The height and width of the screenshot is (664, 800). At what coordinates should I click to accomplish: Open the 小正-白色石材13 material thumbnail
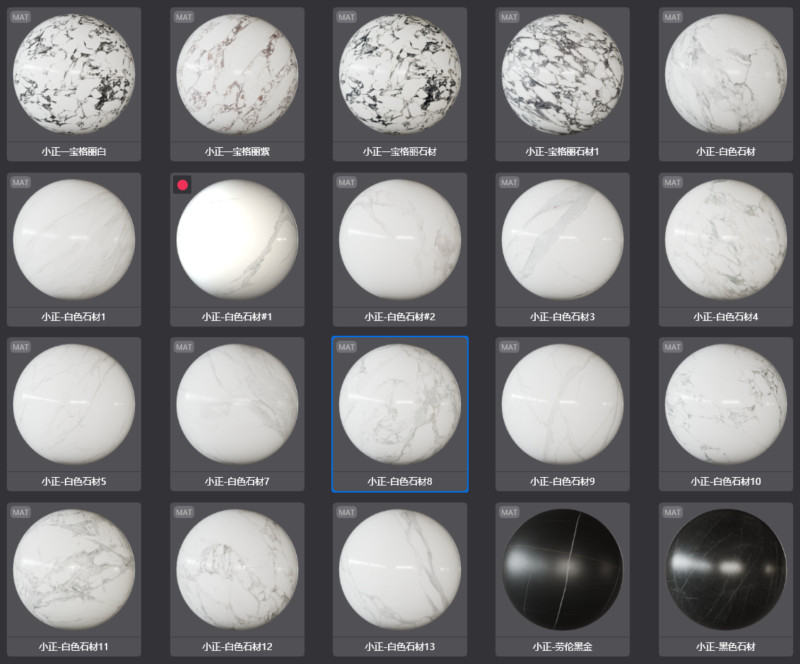click(x=400, y=570)
